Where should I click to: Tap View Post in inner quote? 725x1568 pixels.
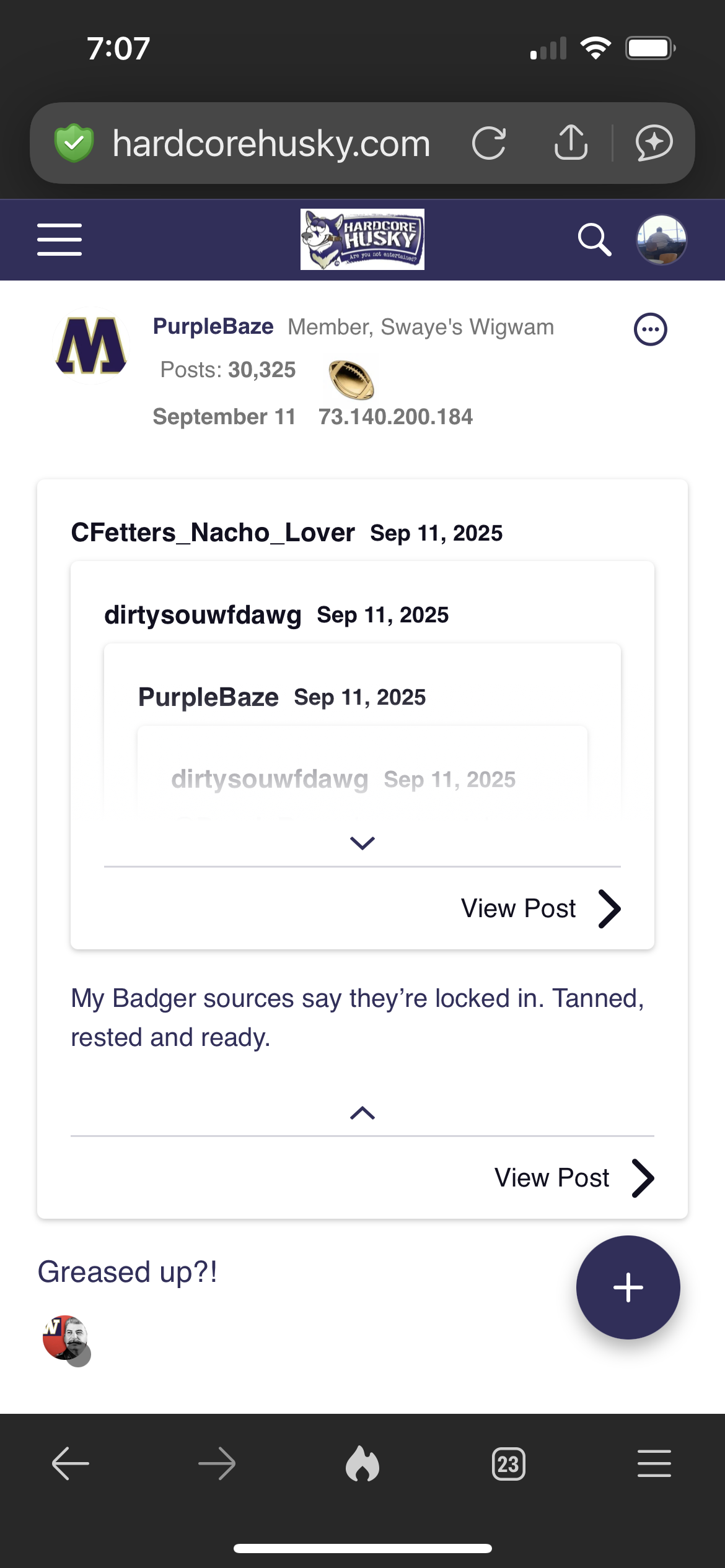(x=539, y=908)
